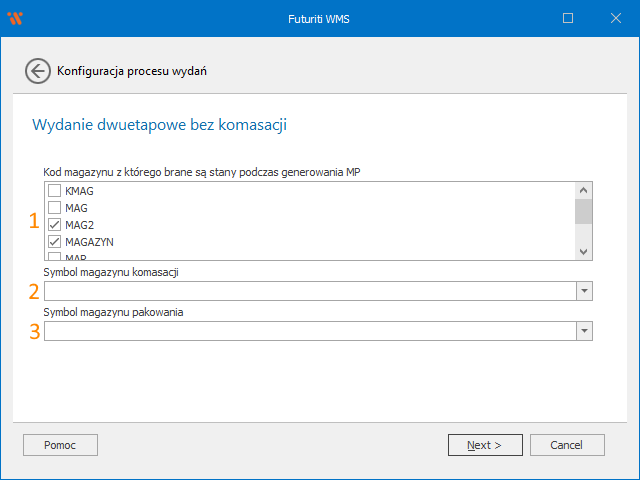Proceed with the Next button

pyautogui.click(x=485, y=445)
